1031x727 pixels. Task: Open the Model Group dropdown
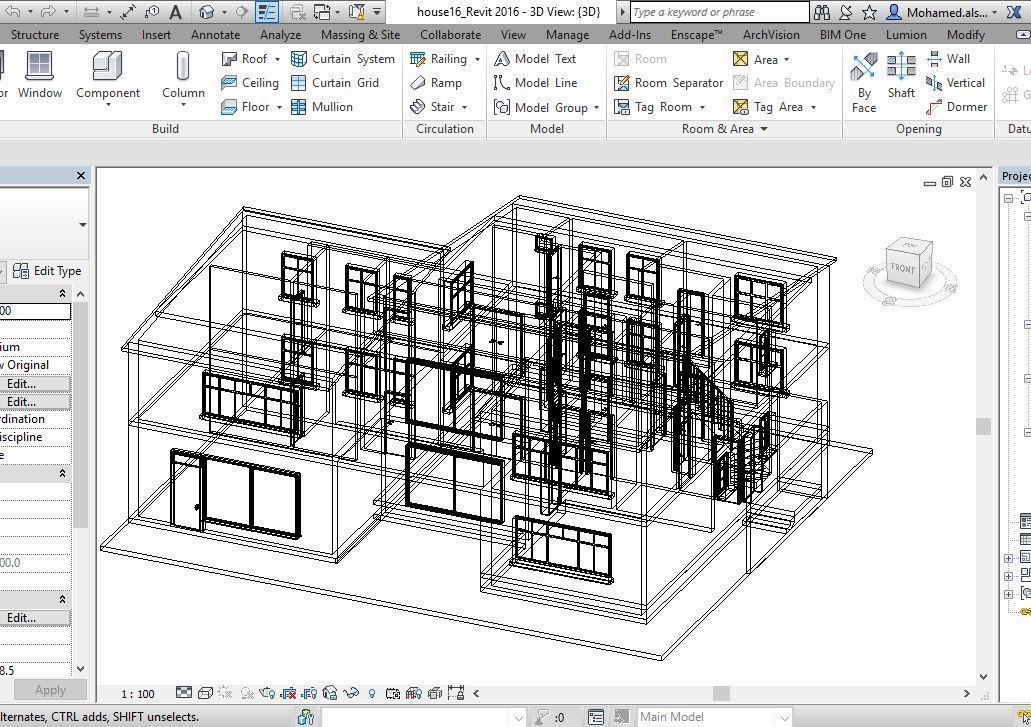596,107
